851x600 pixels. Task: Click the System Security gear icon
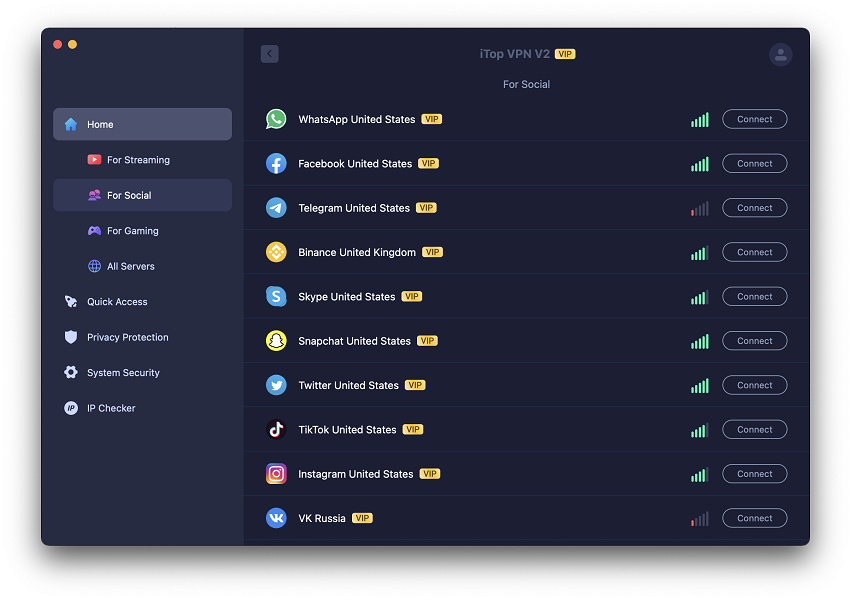[71, 372]
